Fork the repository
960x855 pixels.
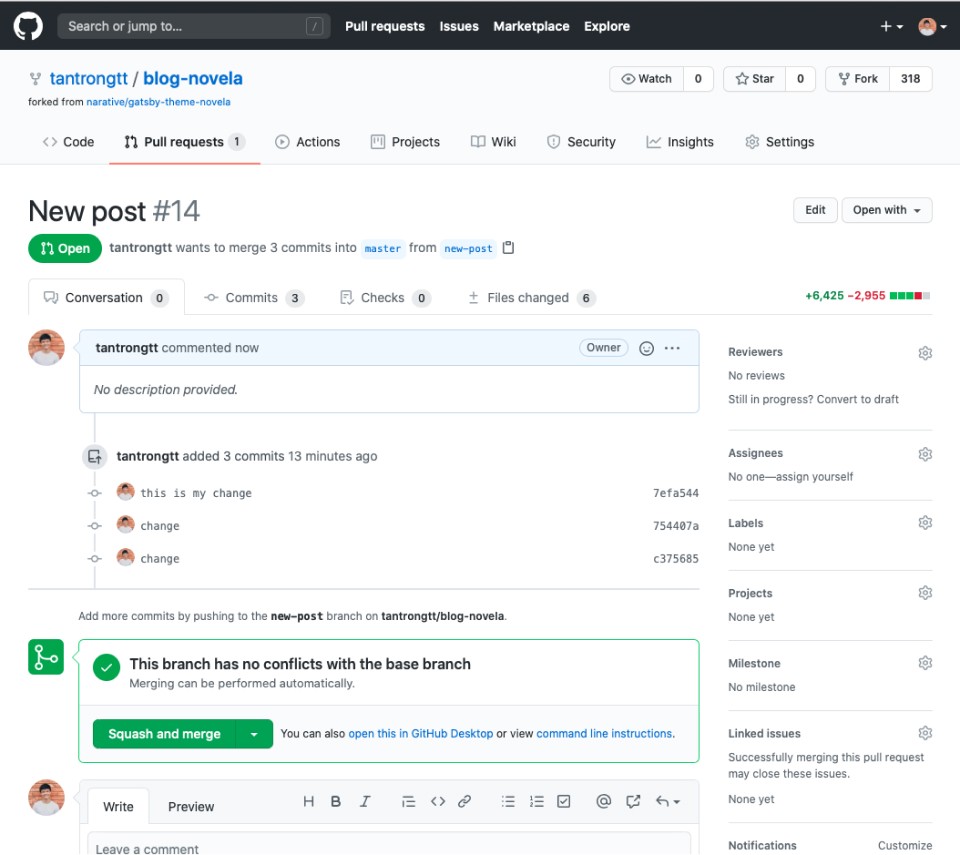coord(858,79)
